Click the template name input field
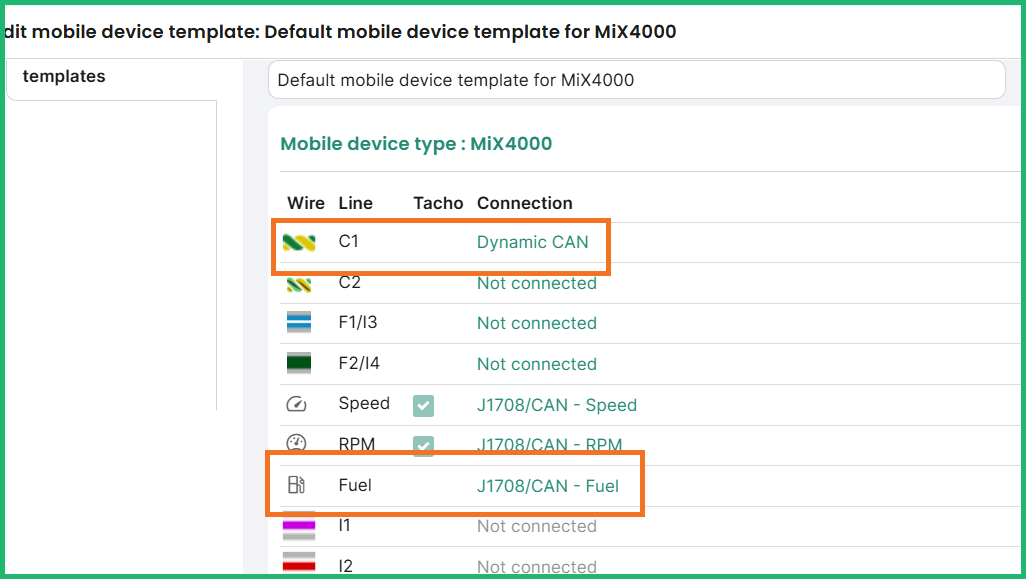The width and height of the screenshot is (1026, 579). pyautogui.click(x=636, y=80)
